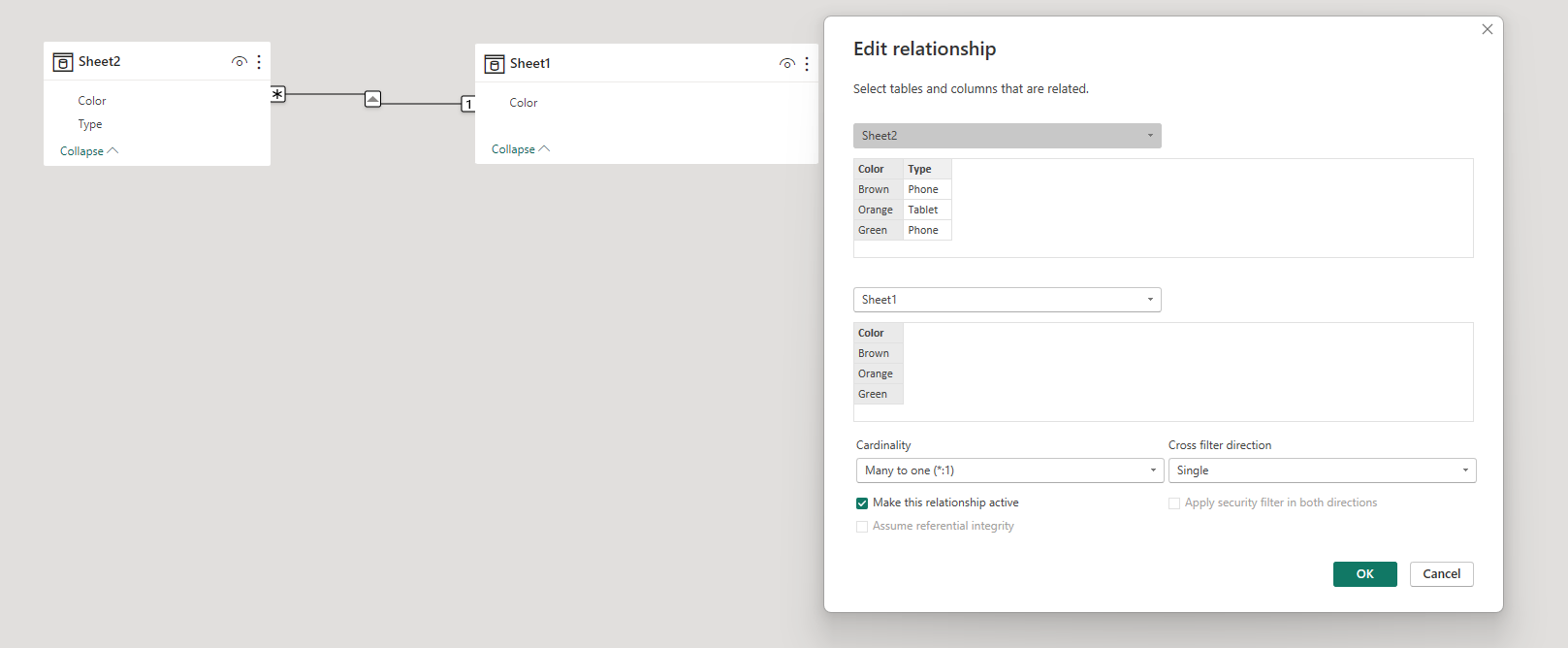The height and width of the screenshot is (648, 1568).
Task: Click Tablet cell in Sheet2 preview
Action: tap(927, 210)
